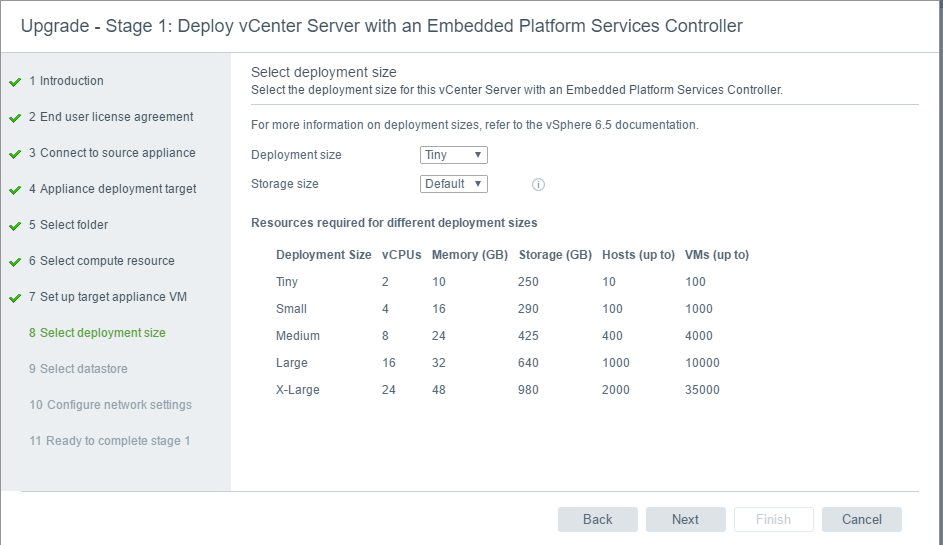Click the Cancel button
Image resolution: width=943 pixels, height=545 pixels.
pyautogui.click(x=862, y=519)
